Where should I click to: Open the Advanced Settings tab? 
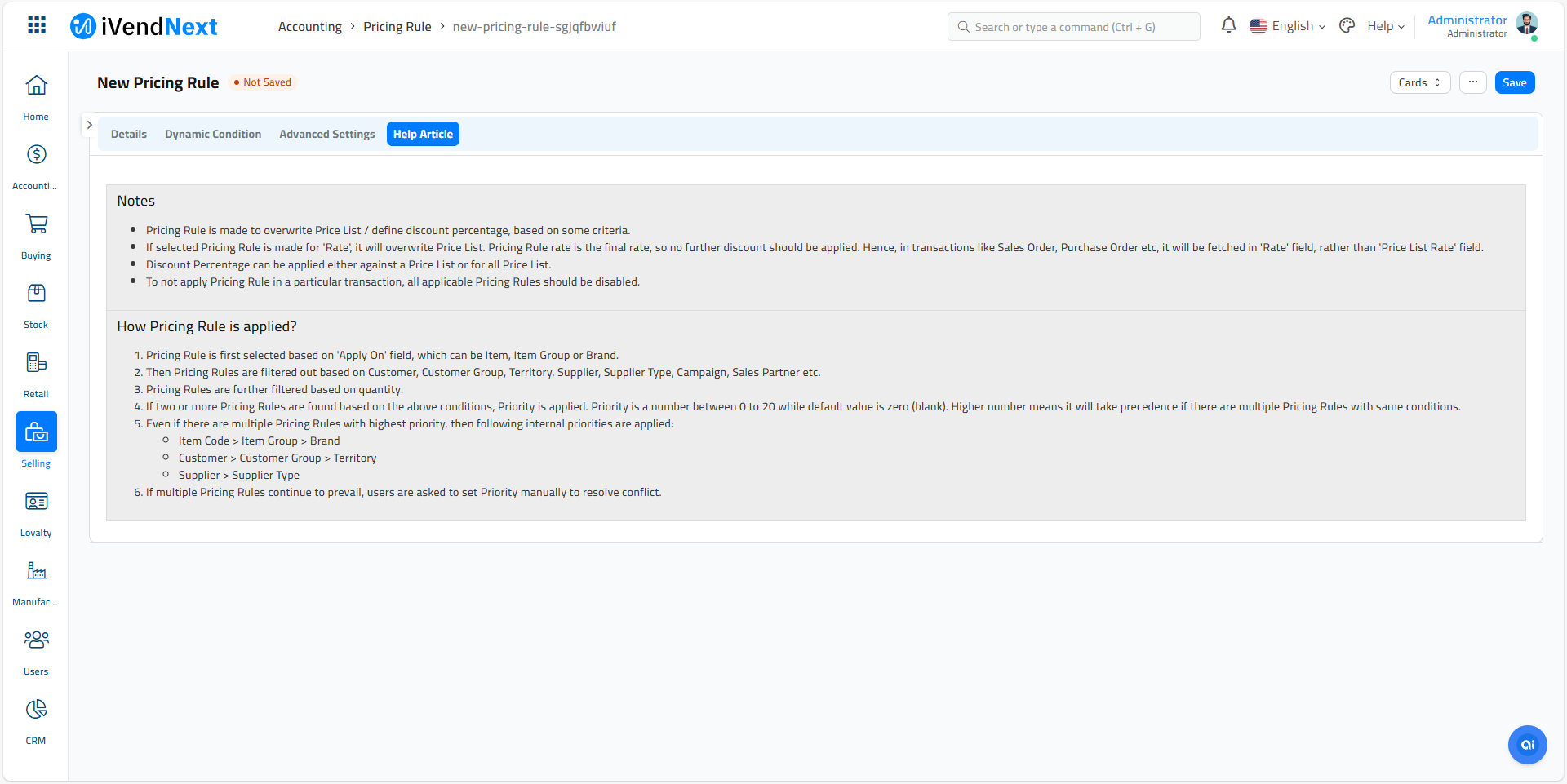(x=326, y=134)
